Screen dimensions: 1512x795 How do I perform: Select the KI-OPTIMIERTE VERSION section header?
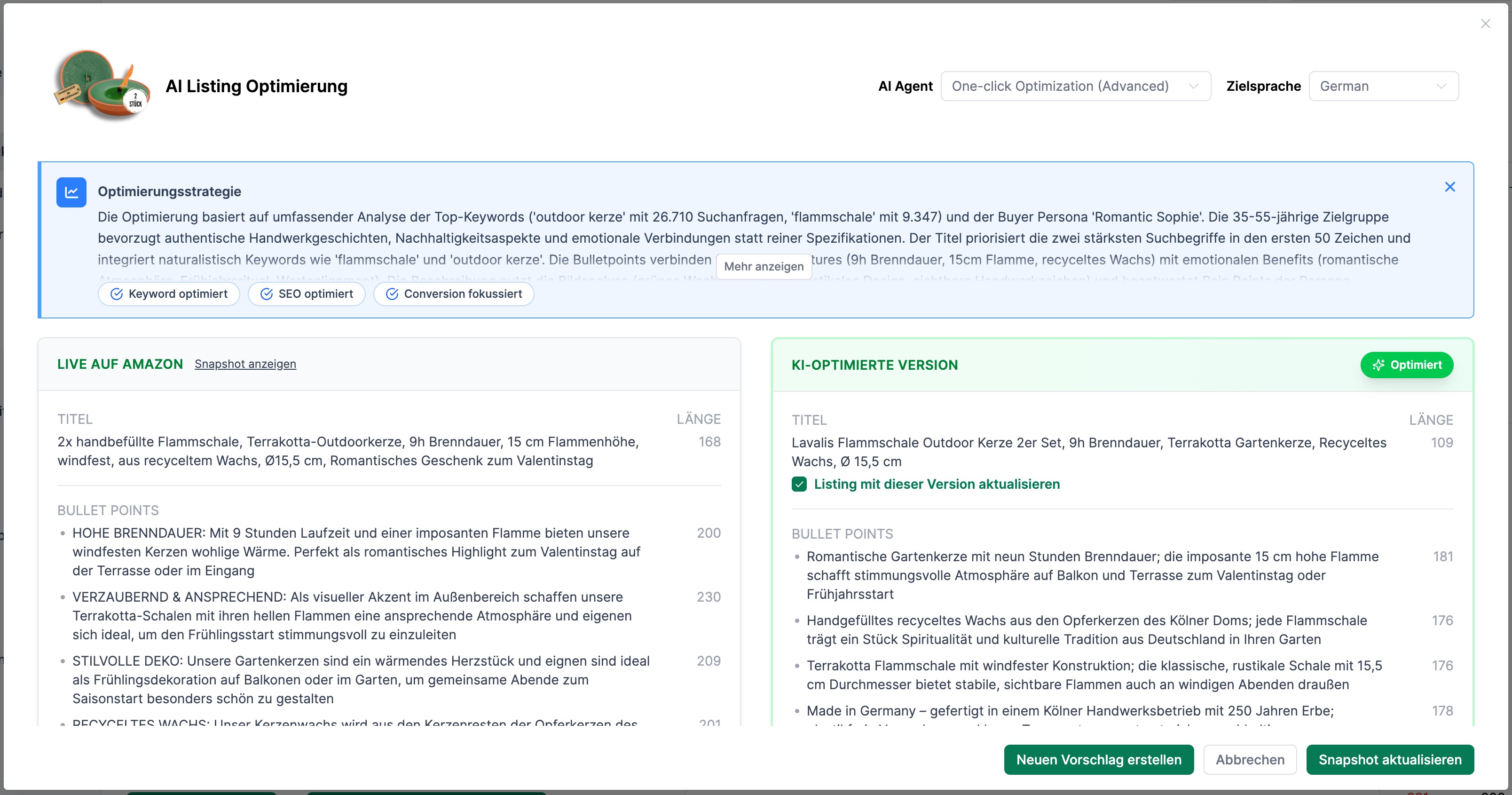(874, 365)
